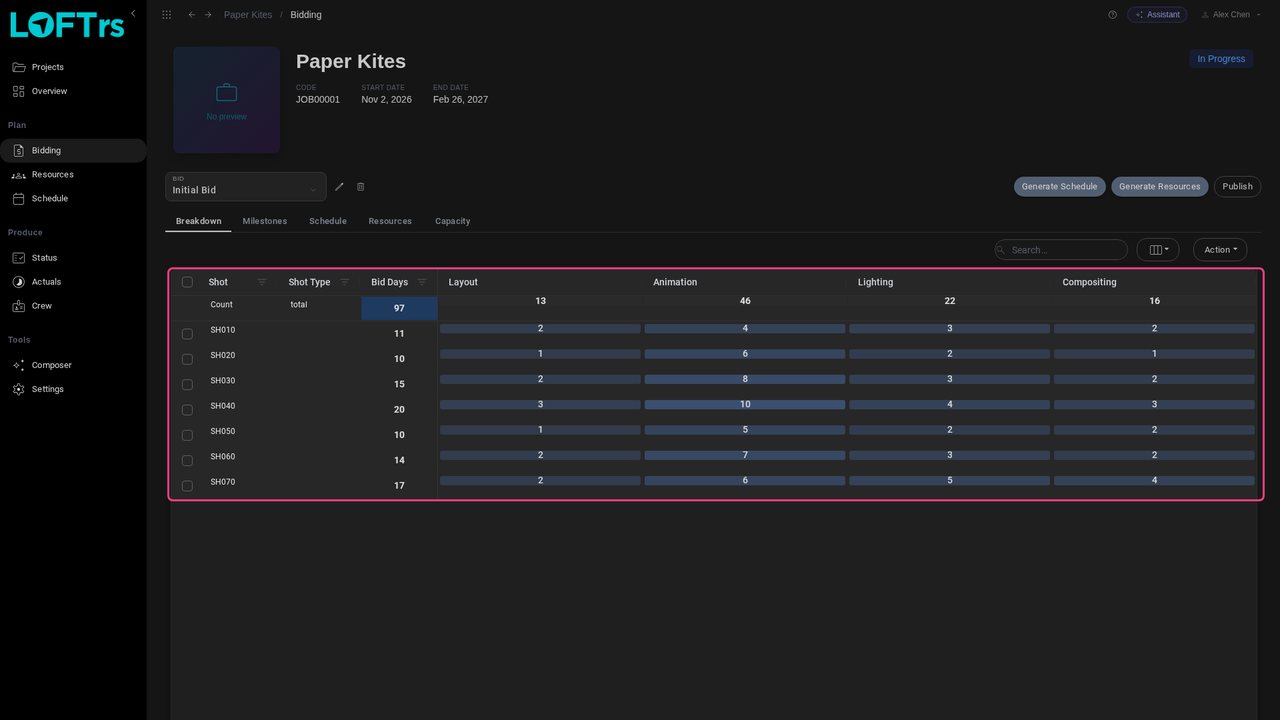Screen dimensions: 1280x720
Task: Open Status in the Produce section
Action: (73, 258)
